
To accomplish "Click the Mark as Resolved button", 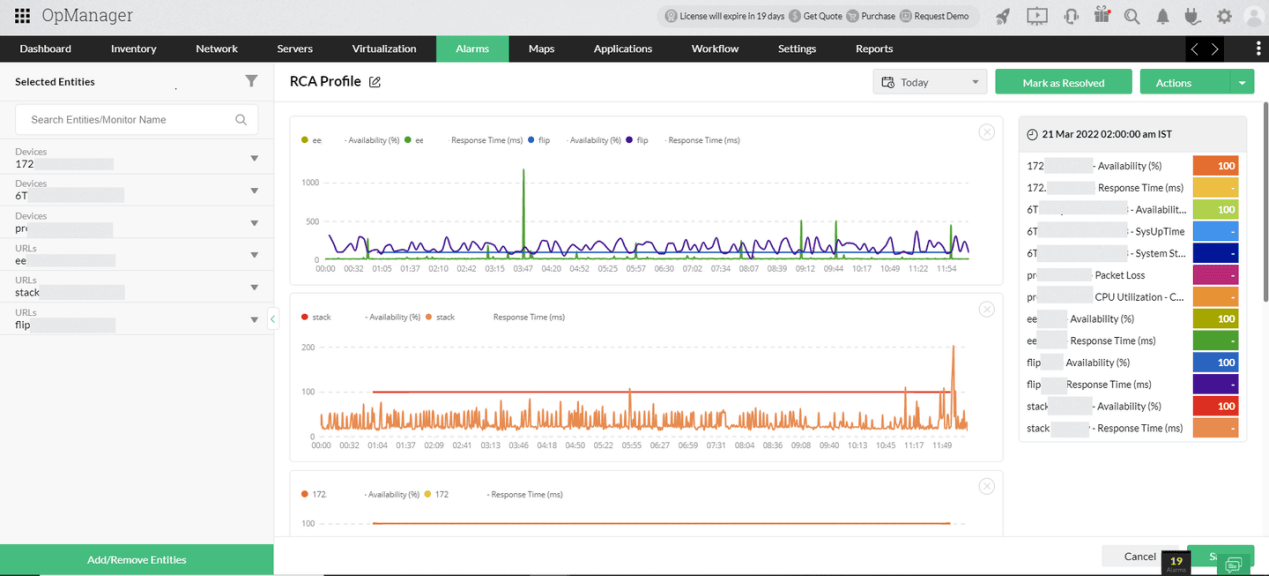I will tap(1063, 82).
